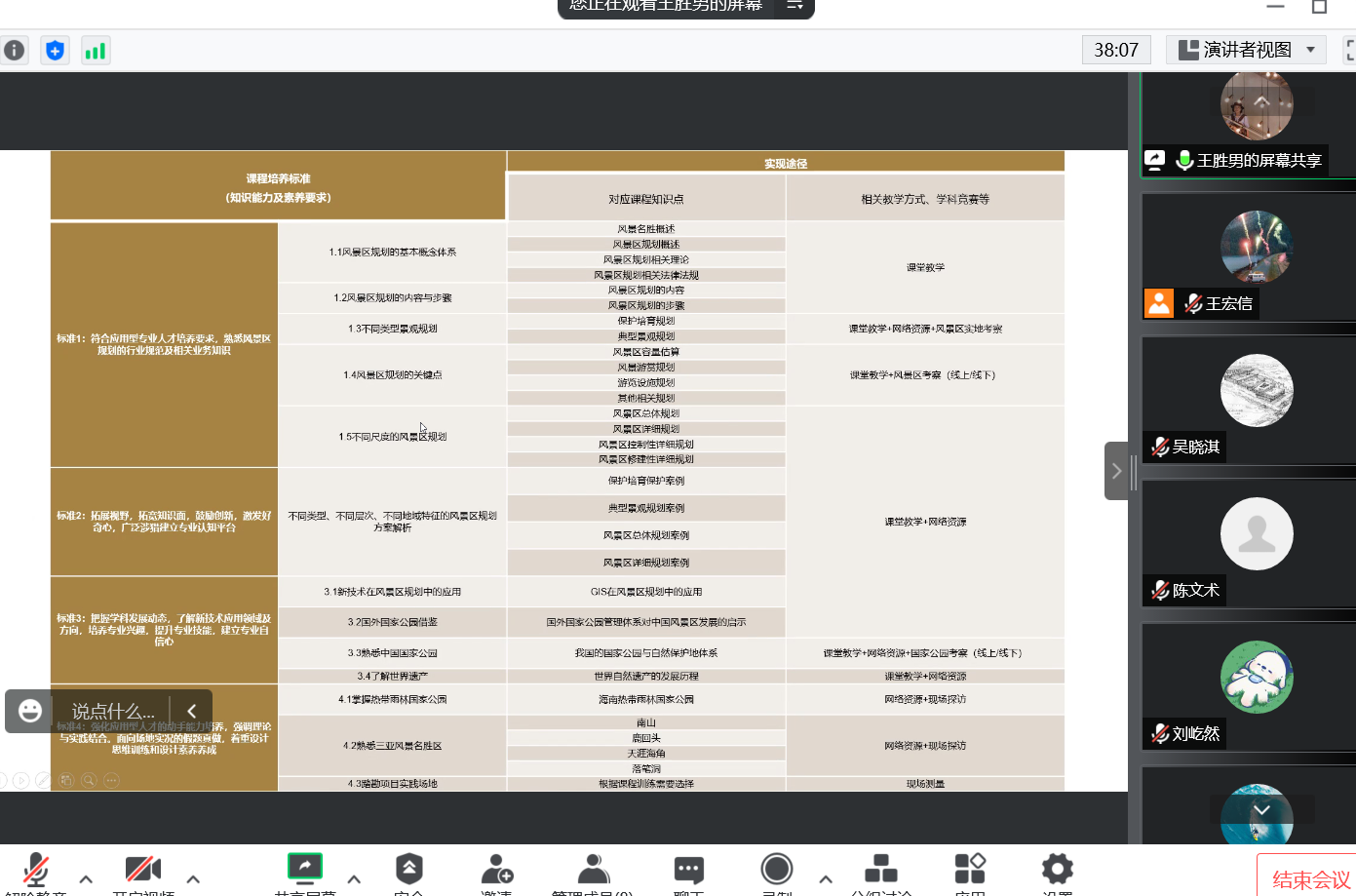This screenshot has height=896, width=1356.
Task: Click the invite person icon
Action: [496, 869]
